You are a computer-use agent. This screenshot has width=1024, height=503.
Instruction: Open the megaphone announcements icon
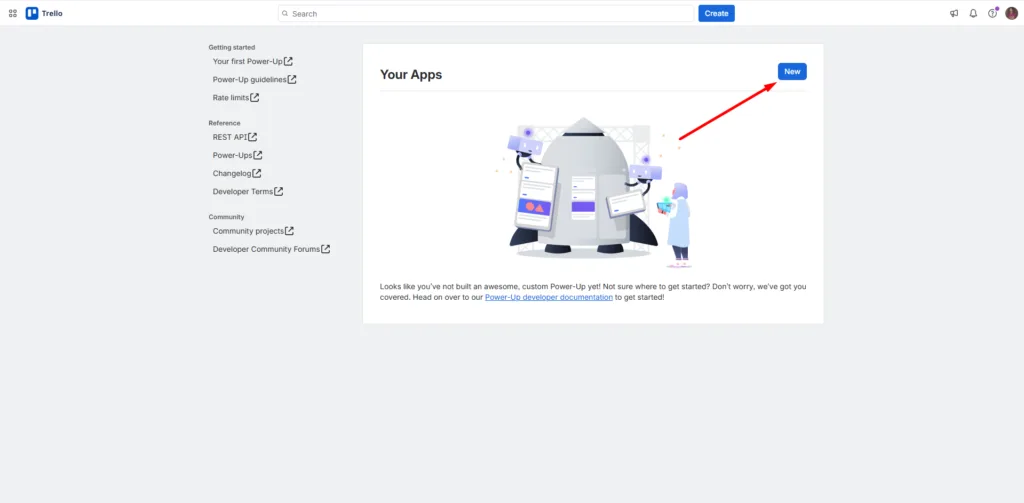point(954,13)
